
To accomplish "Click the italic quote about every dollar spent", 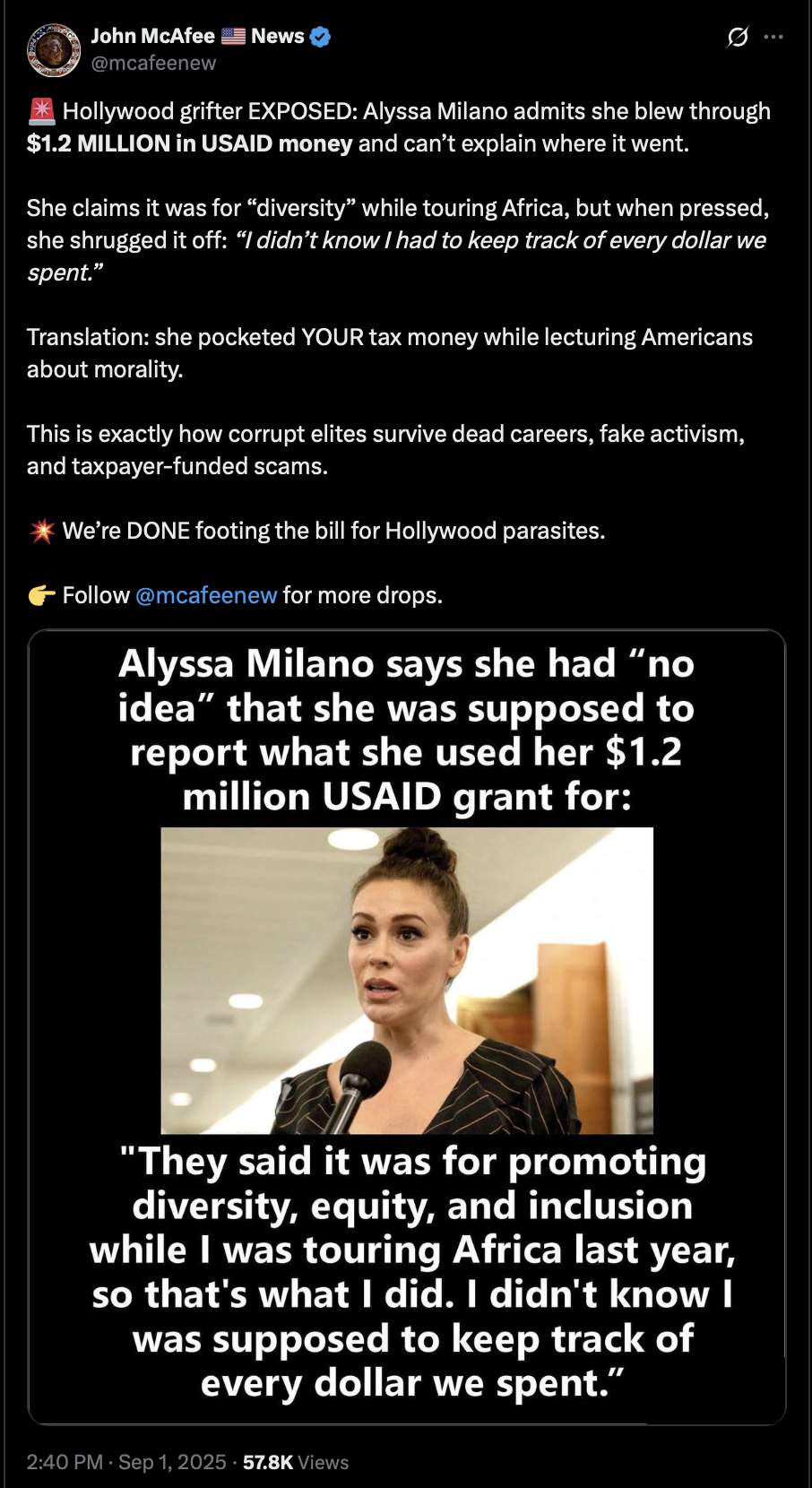I will pos(396,256).
